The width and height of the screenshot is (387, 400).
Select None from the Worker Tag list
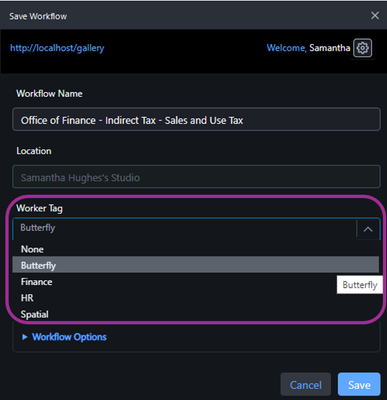click(x=196, y=249)
